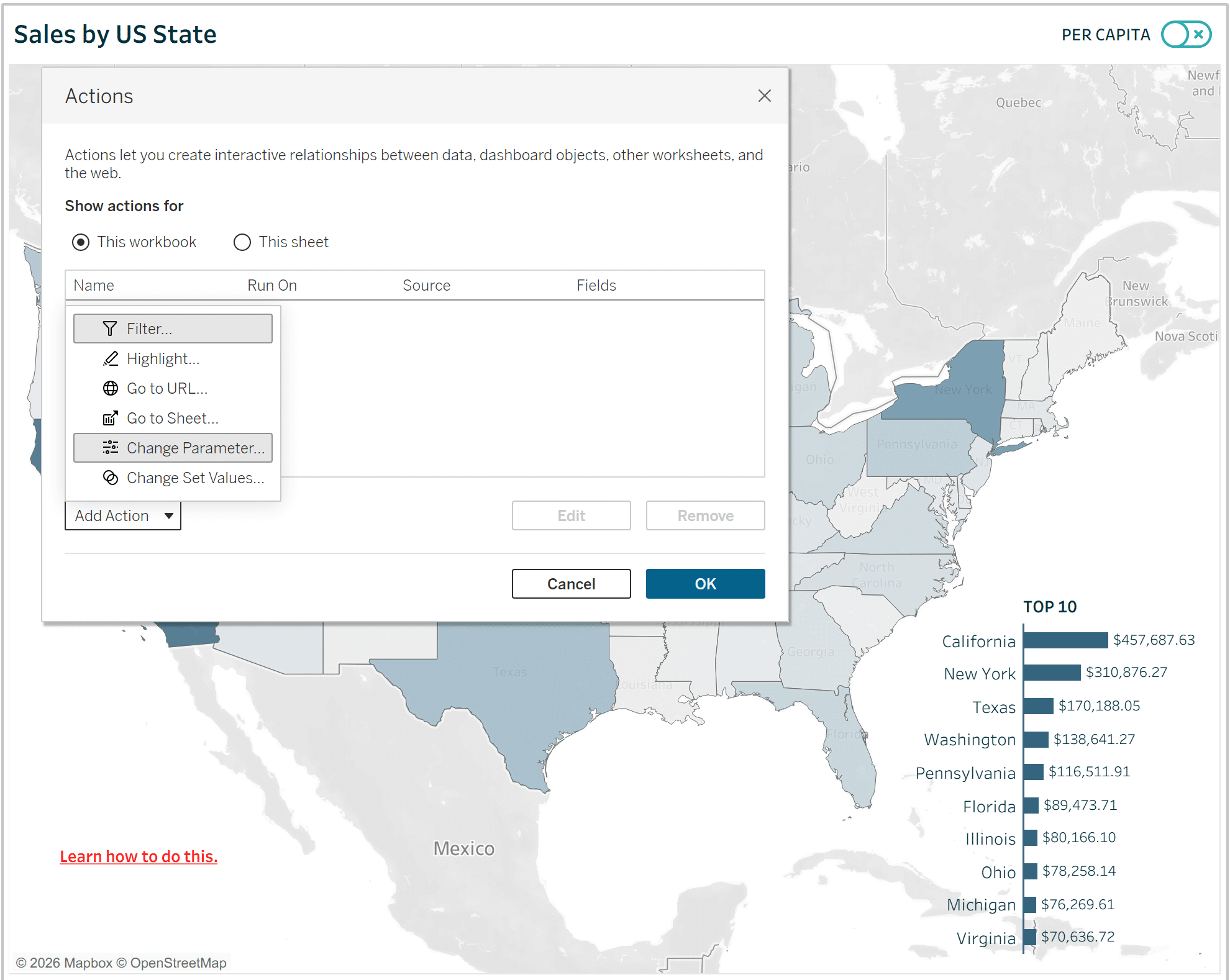Click the New York bar in Top 10
1230x980 pixels.
[x=1052, y=673]
